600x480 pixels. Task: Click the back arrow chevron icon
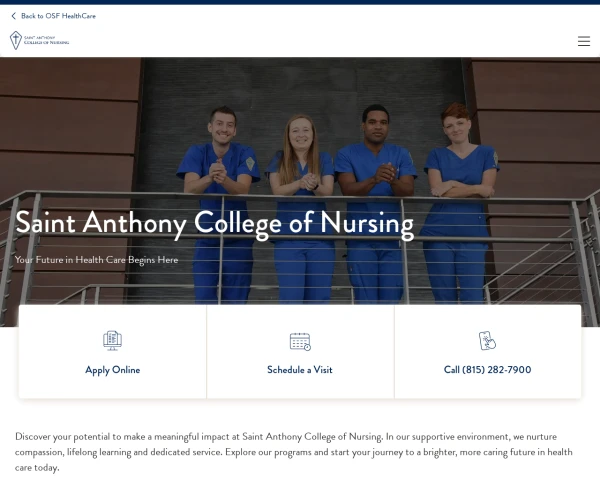[x=14, y=16]
